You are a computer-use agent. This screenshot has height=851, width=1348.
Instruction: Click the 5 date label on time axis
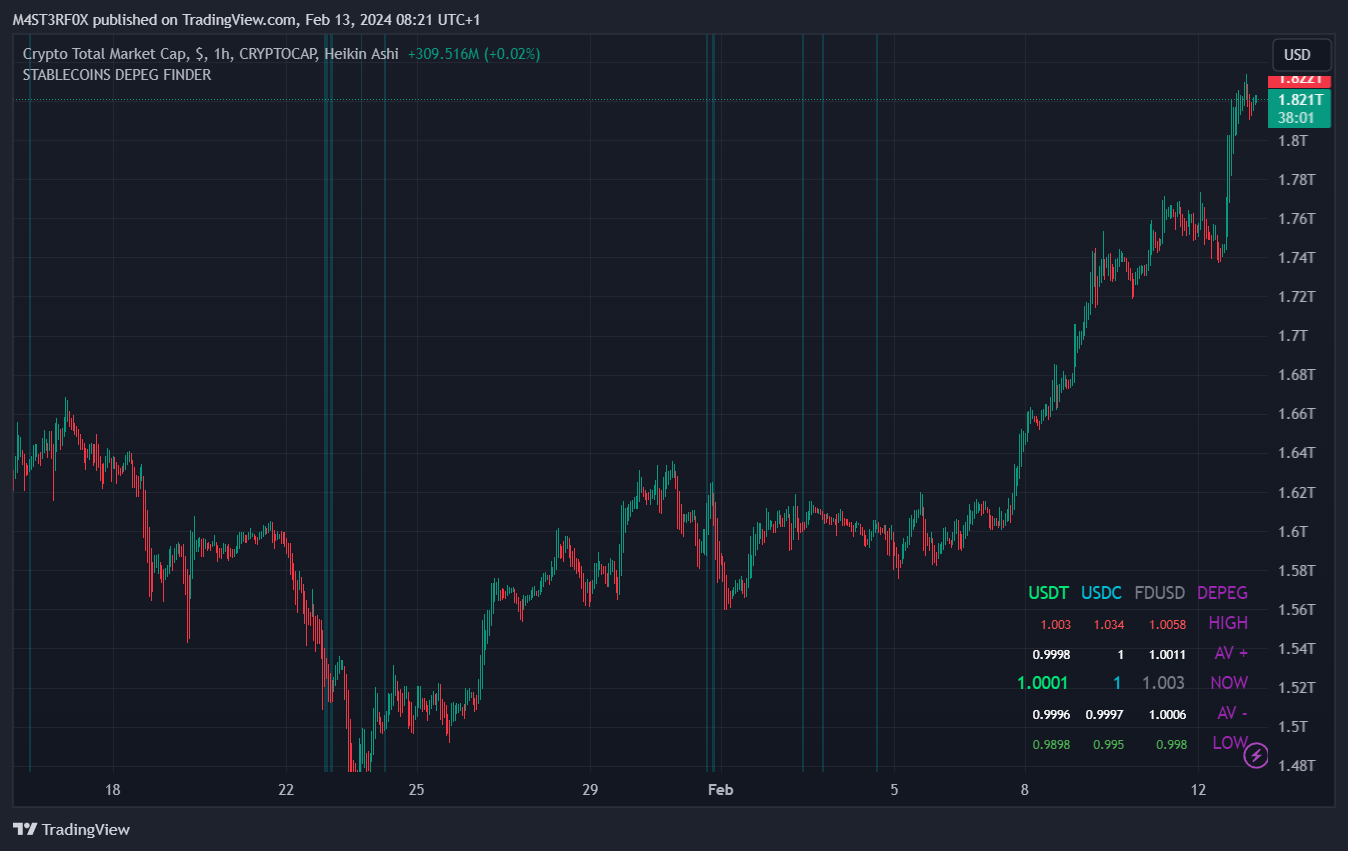(x=894, y=790)
